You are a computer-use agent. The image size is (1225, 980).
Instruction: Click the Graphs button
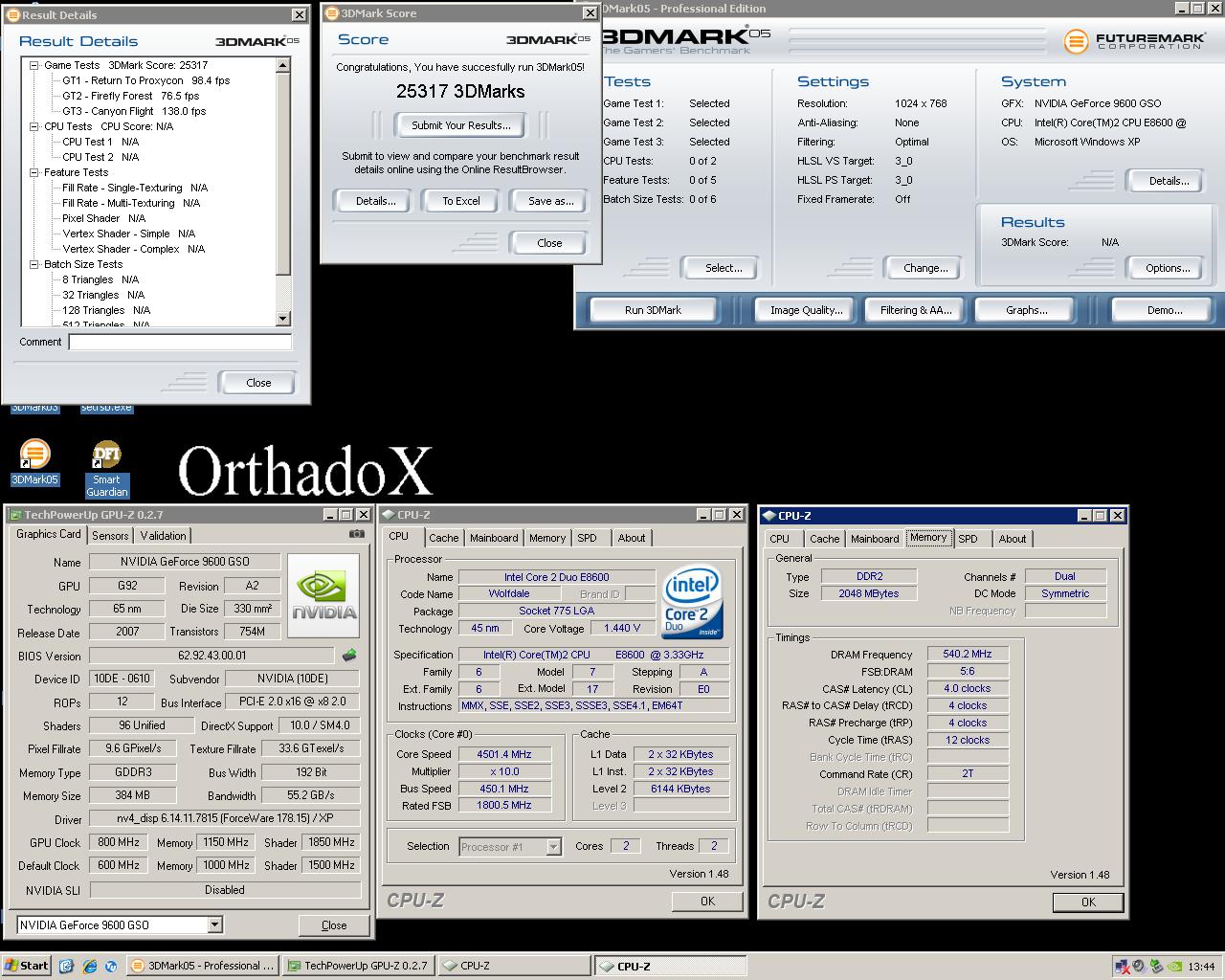coord(1026,310)
